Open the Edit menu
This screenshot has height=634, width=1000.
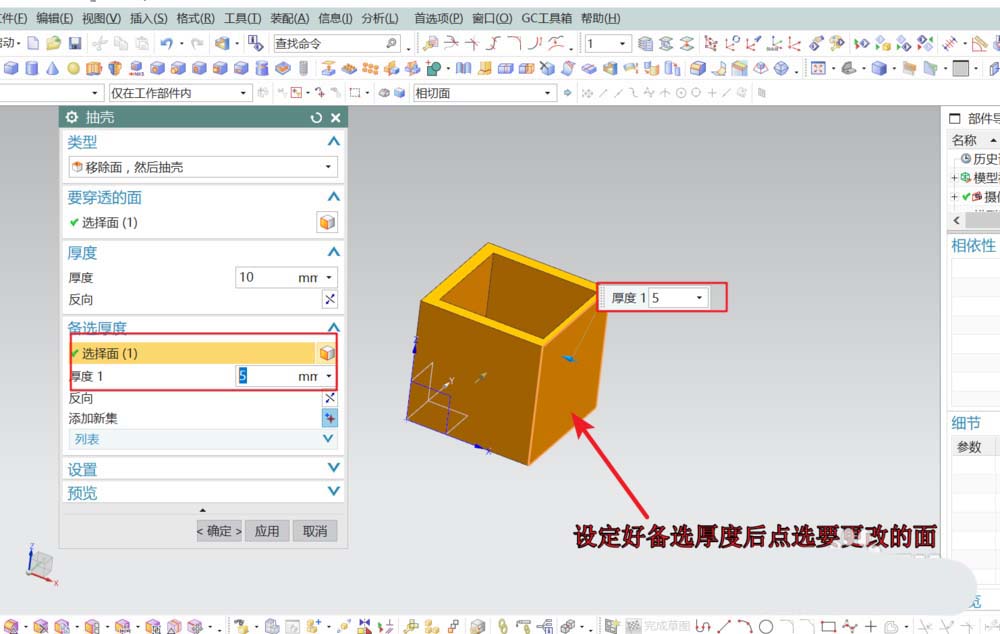pos(54,18)
